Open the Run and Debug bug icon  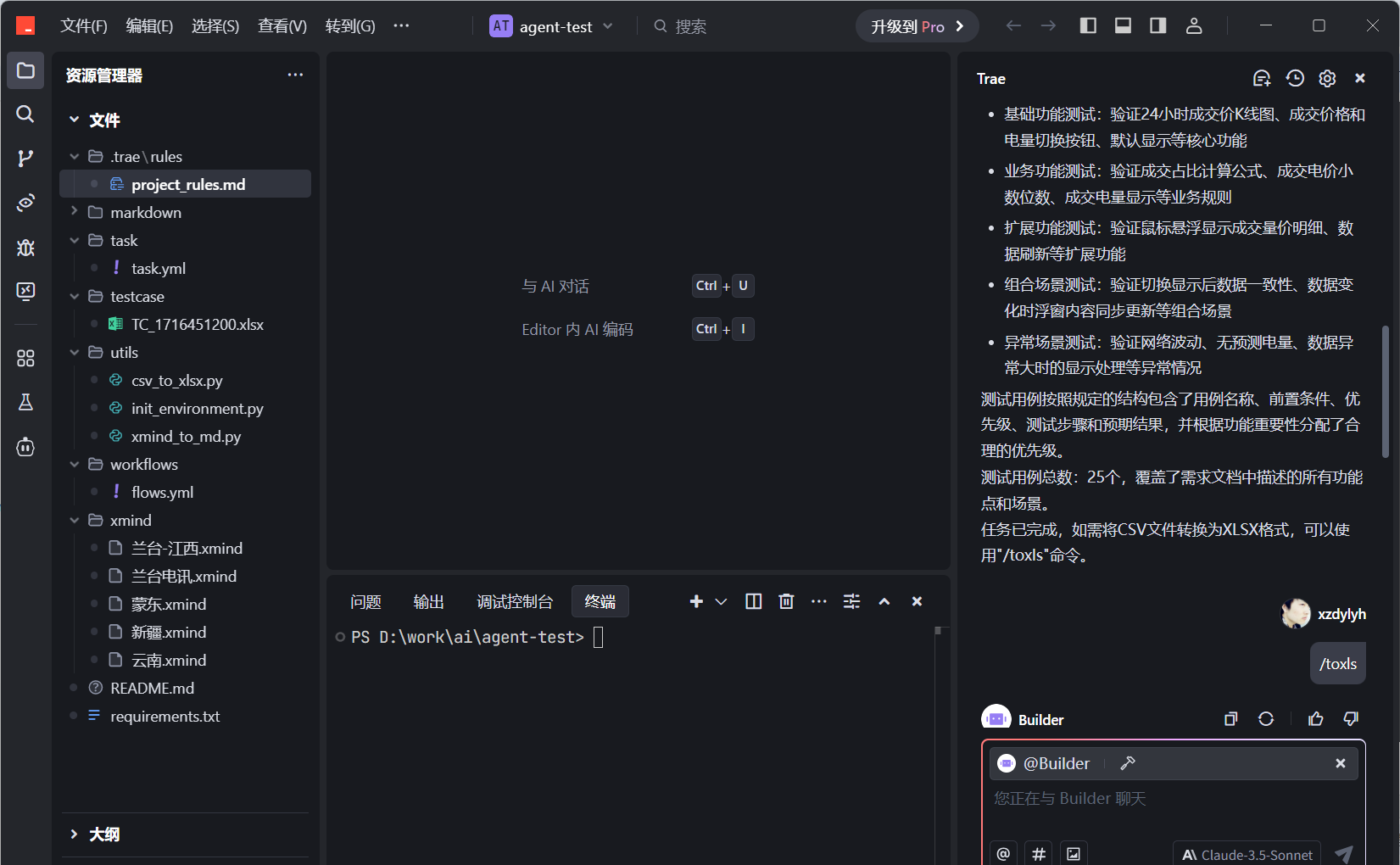coord(25,247)
